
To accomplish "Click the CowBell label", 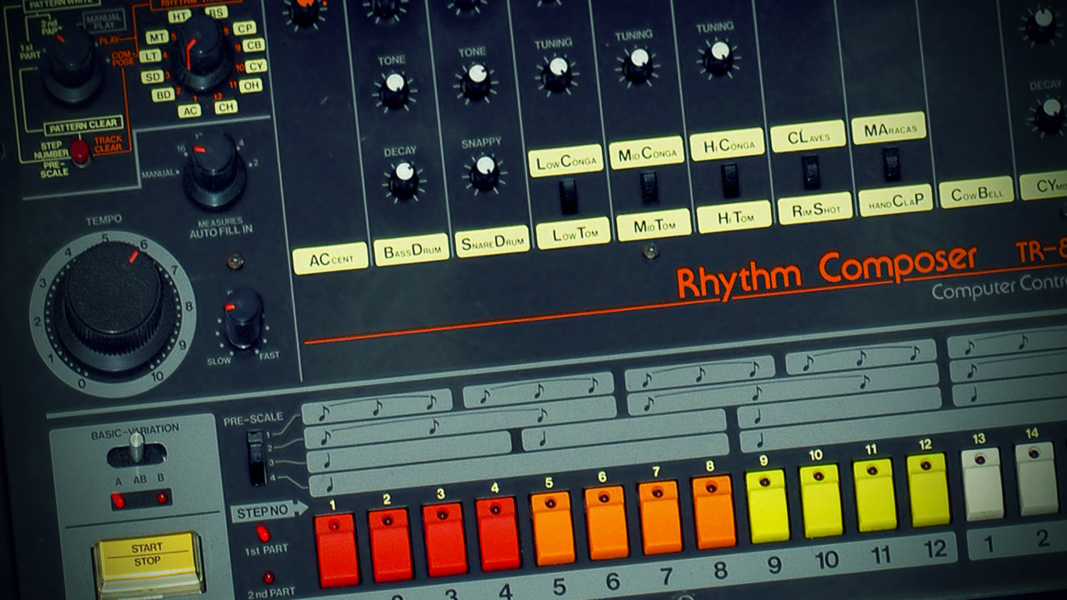I will click(x=976, y=193).
